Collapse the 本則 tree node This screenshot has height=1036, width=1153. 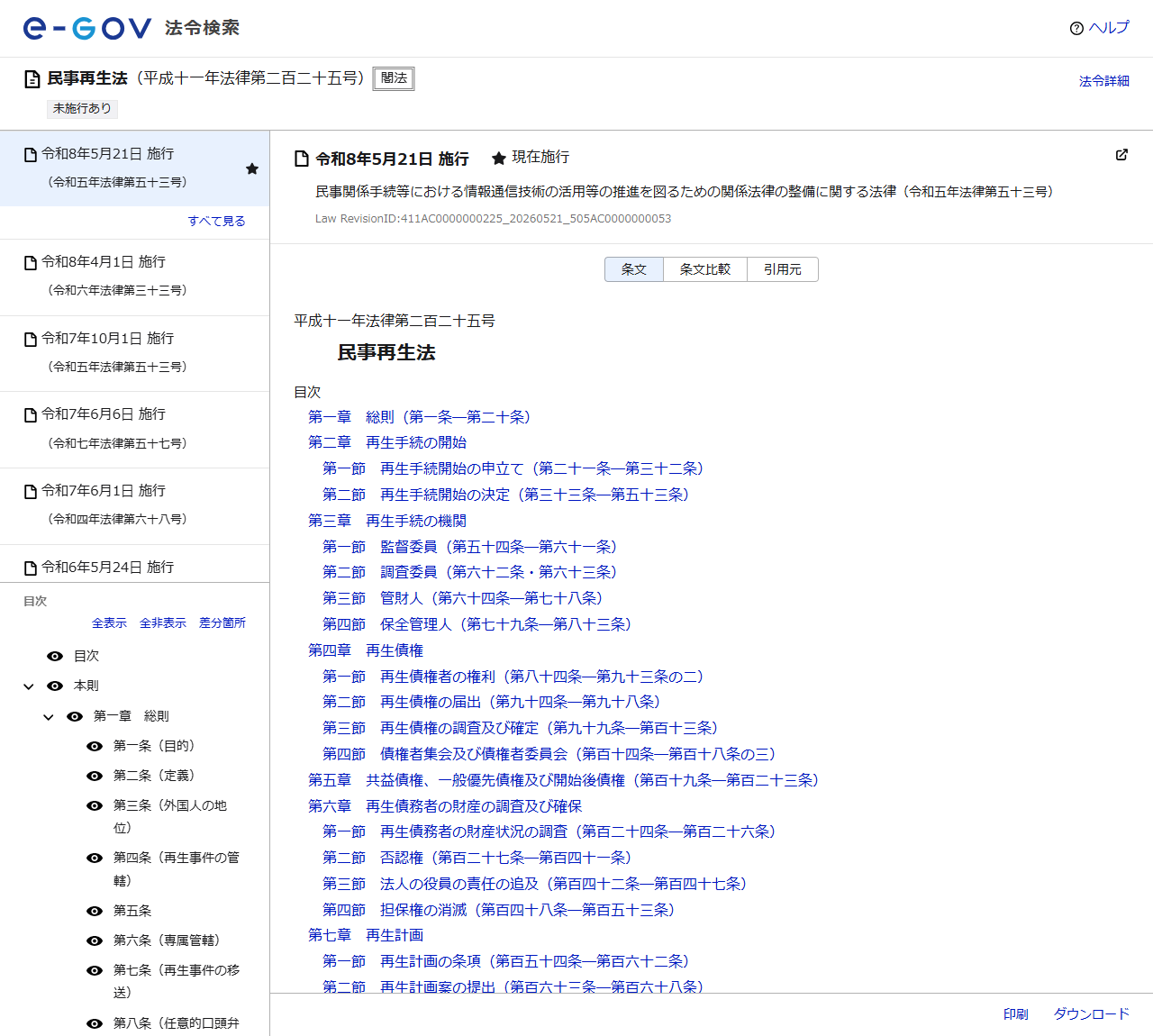click(29, 686)
